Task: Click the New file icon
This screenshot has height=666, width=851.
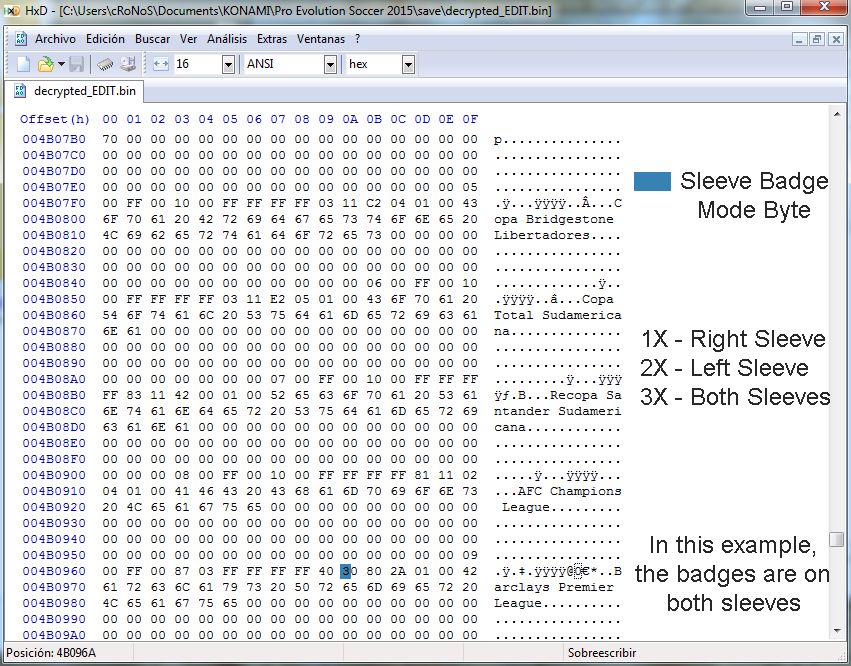Action: 23,64
